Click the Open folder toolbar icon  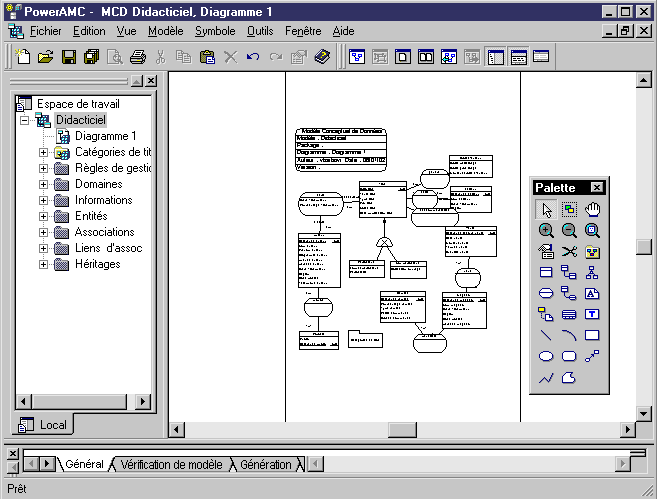(46, 57)
